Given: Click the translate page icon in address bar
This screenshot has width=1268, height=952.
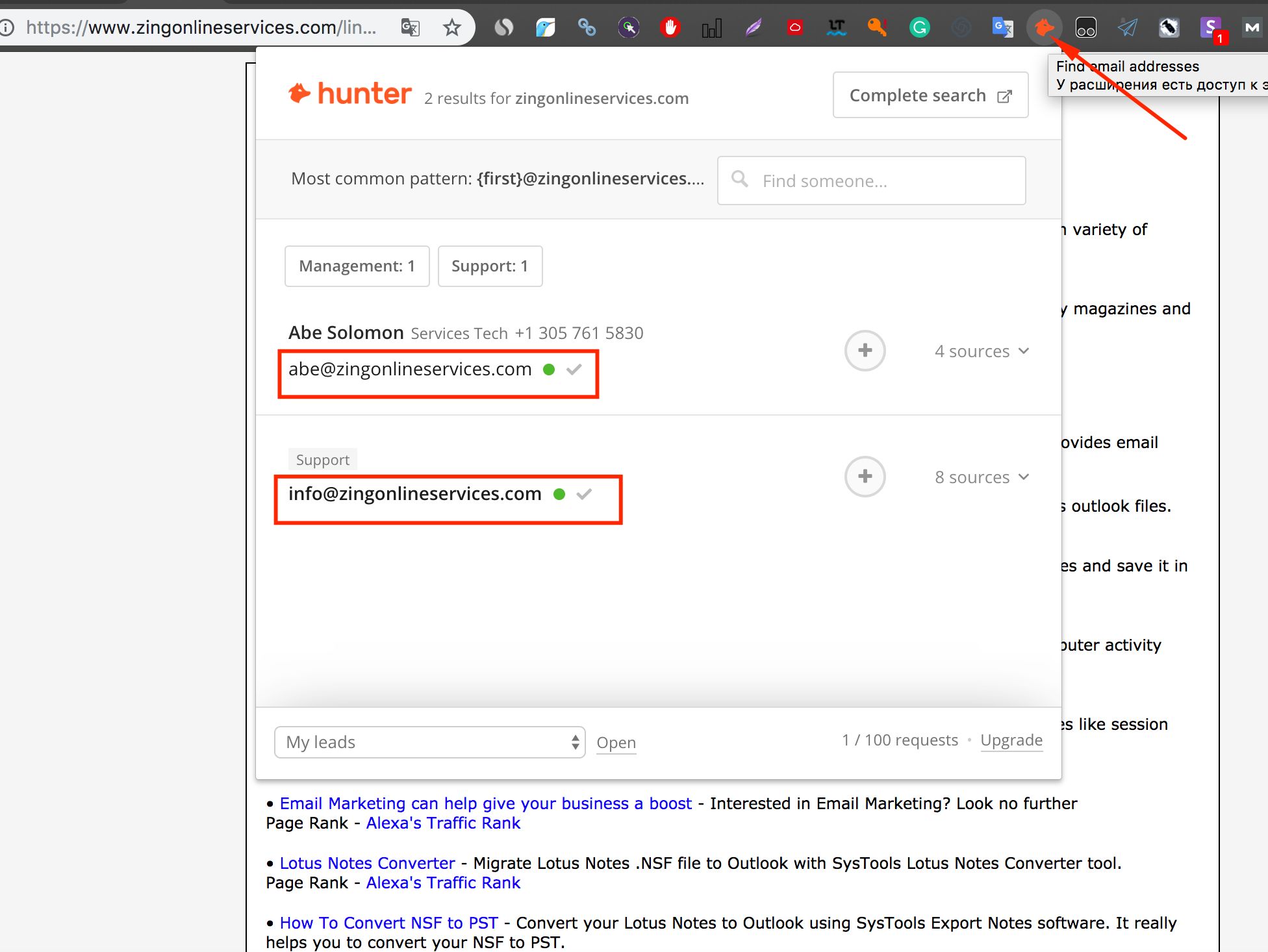Looking at the screenshot, I should point(410,27).
